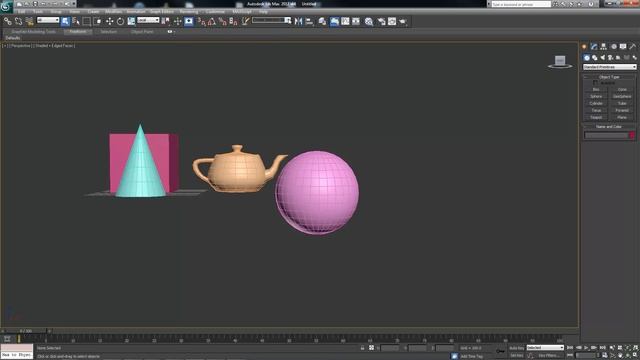Open the Tools menu
The width and height of the screenshot is (640, 360).
tap(38, 12)
